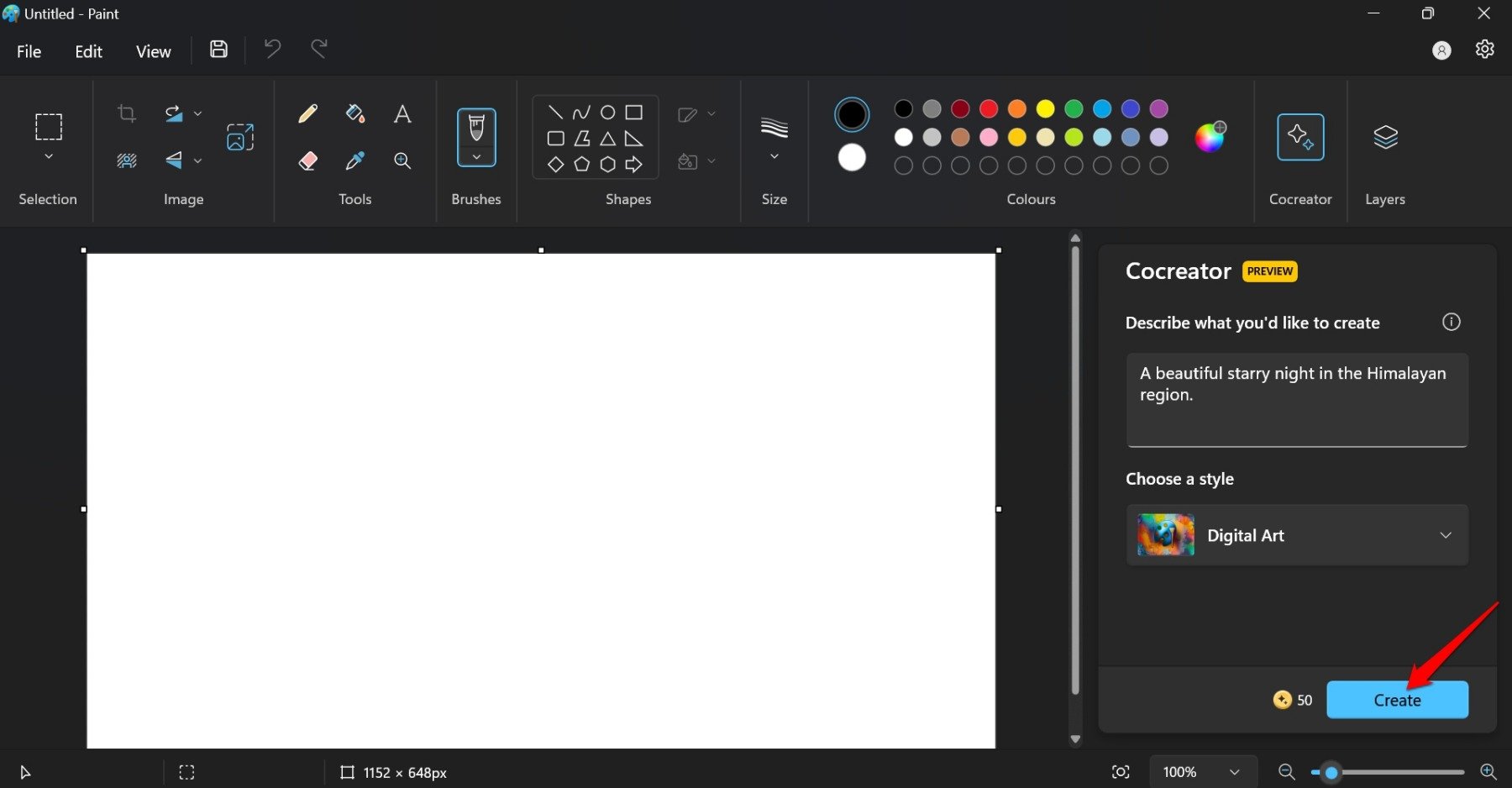Open the brush Size dropdown
Image resolution: width=1512 pixels, height=788 pixels.
click(773, 155)
